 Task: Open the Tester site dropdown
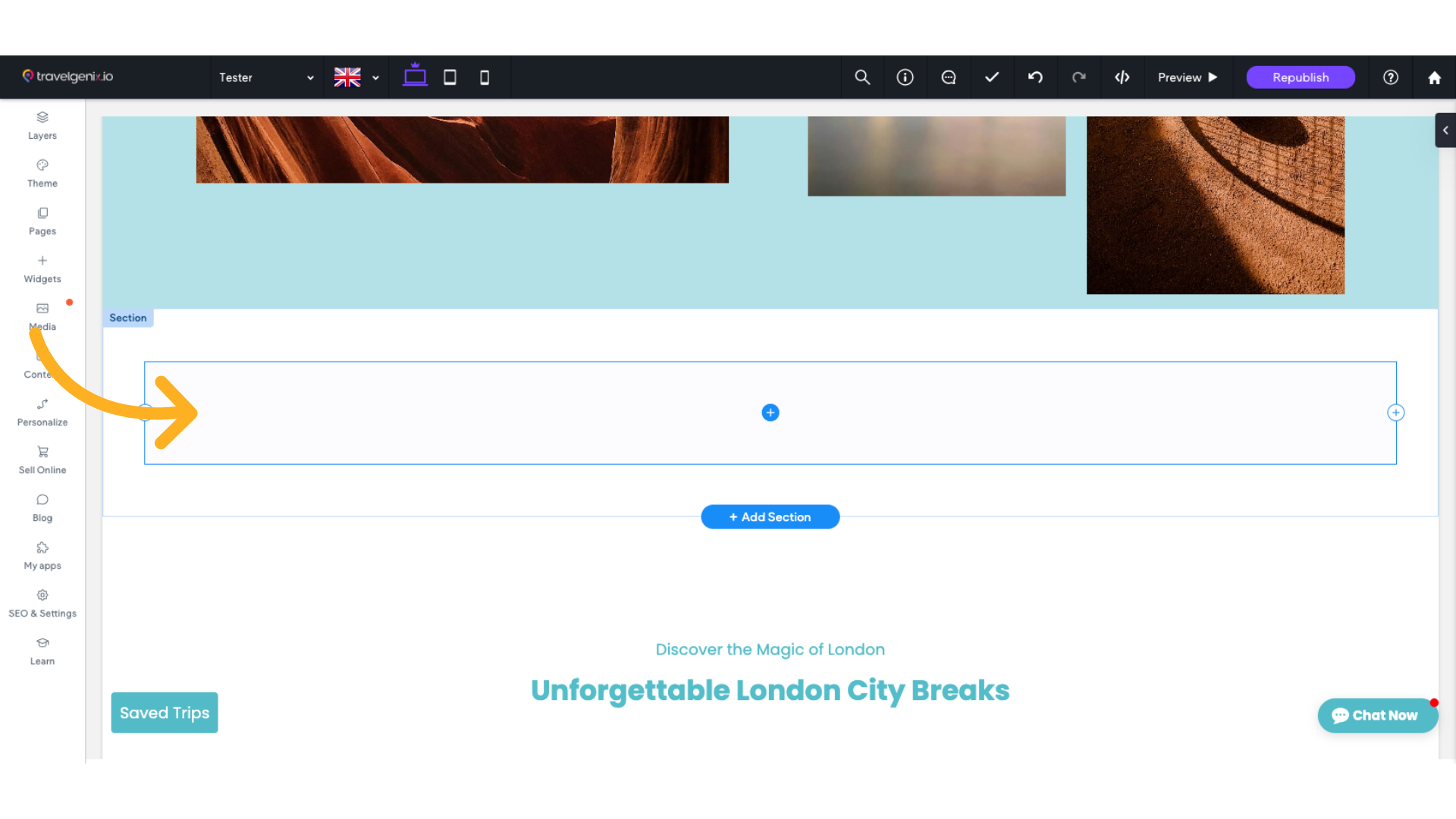[x=265, y=77]
